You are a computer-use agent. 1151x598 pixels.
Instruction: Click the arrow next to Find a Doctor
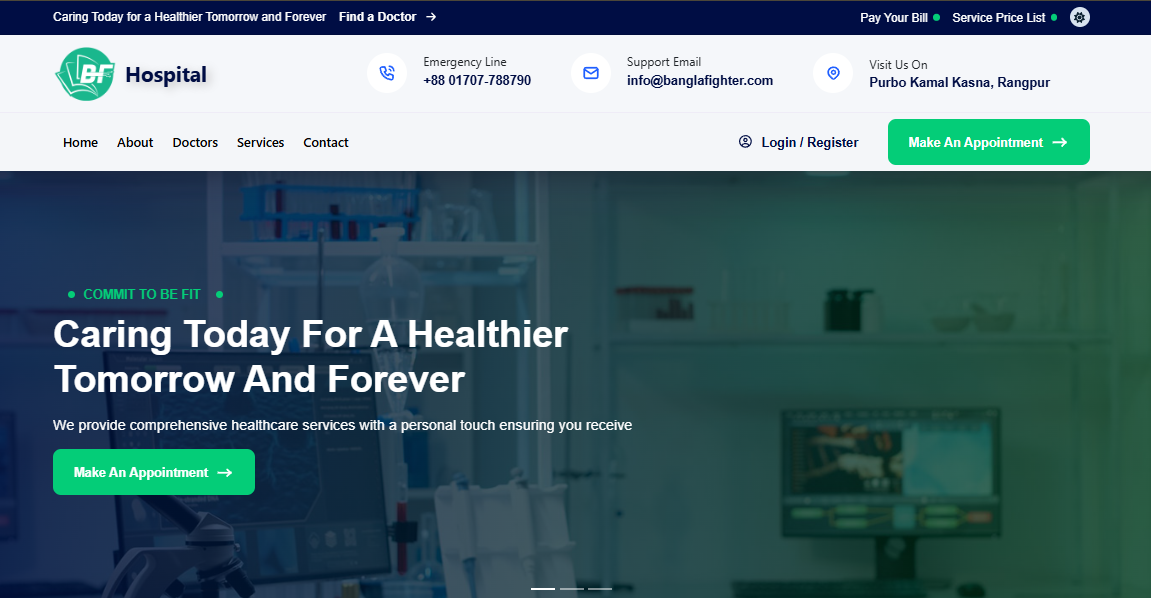tap(431, 17)
